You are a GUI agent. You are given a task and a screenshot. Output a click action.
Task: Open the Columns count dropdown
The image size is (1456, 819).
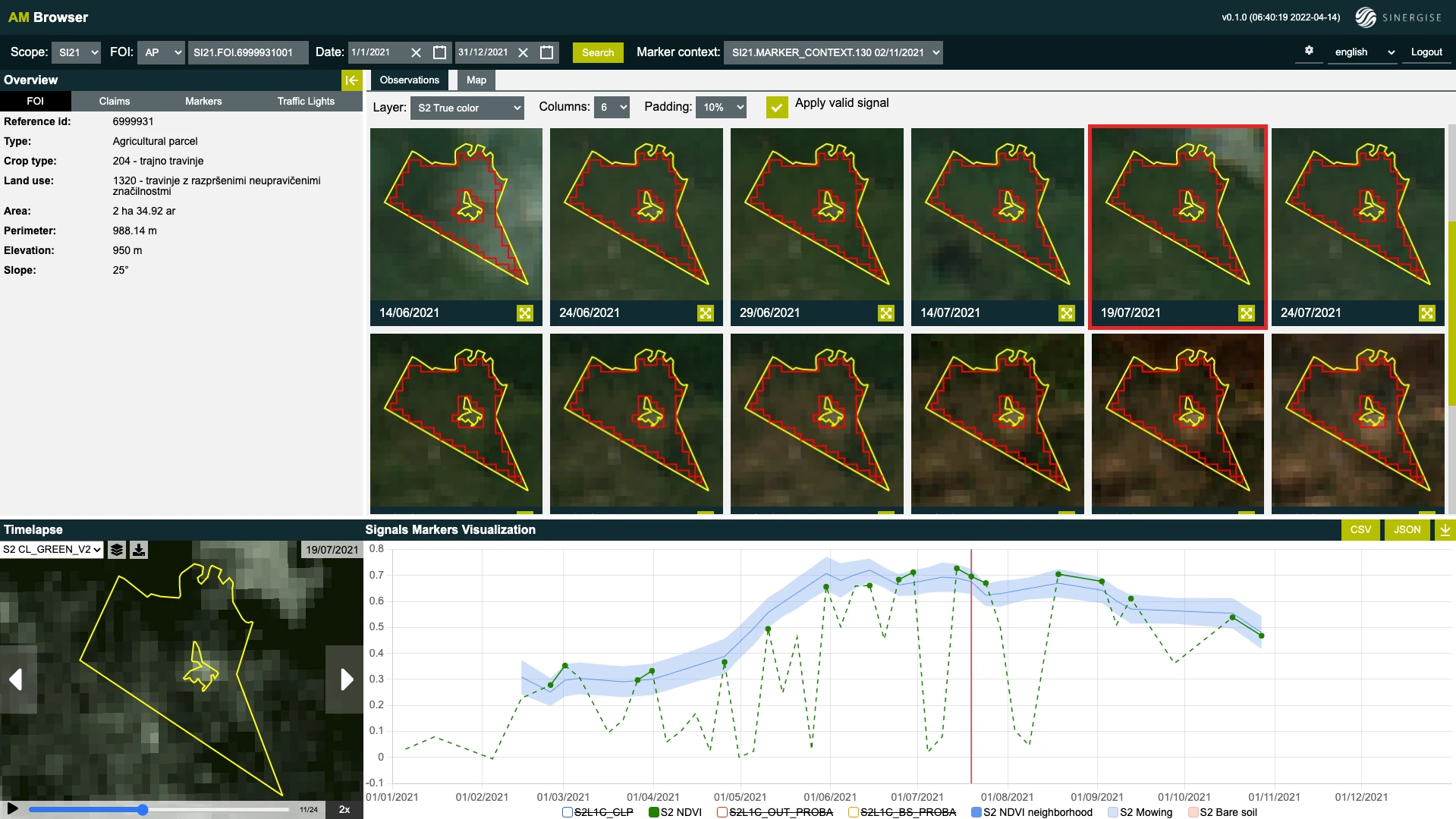(x=612, y=108)
